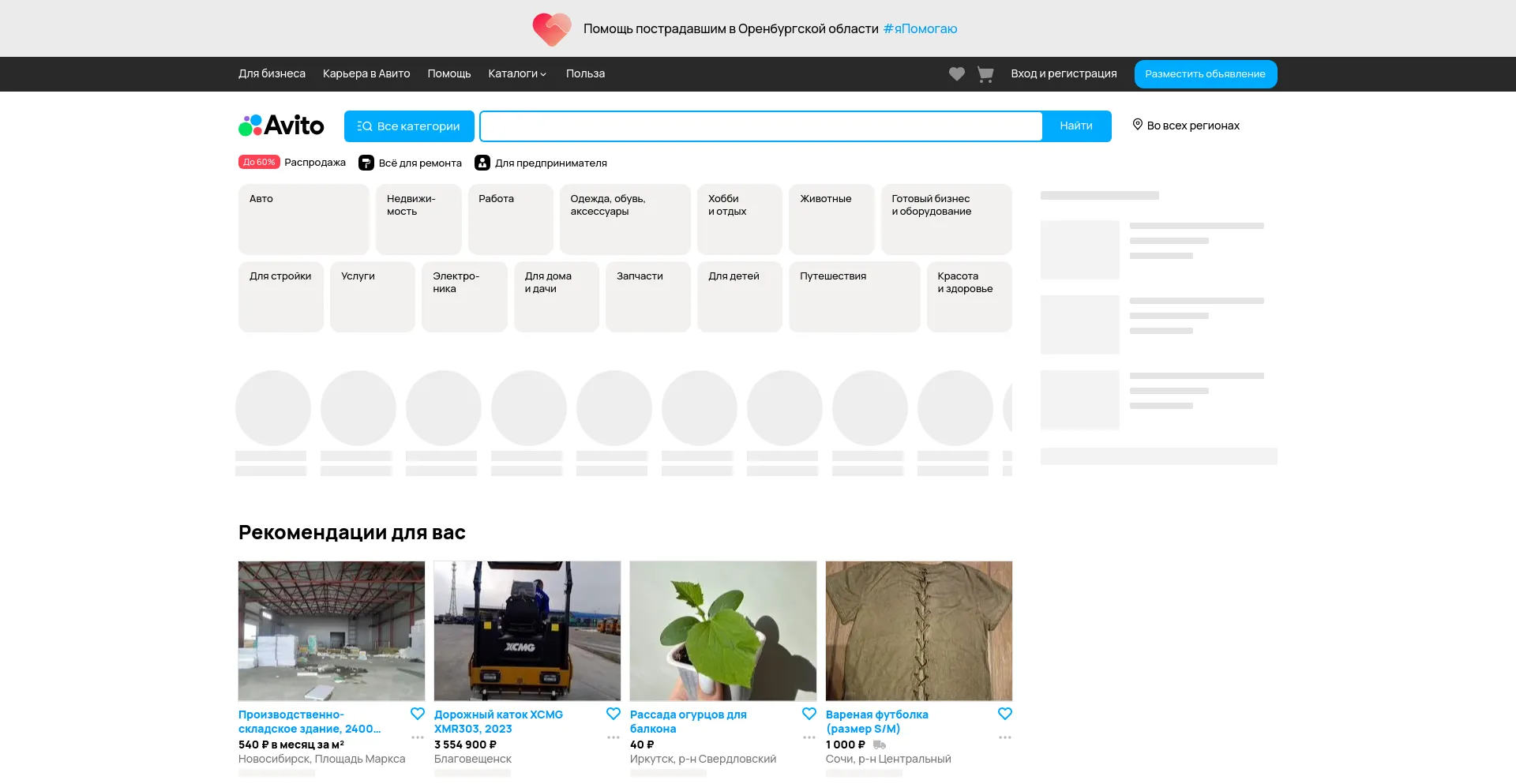Open 'Для предпринимателя' link
The image size is (1516, 784).
click(x=551, y=163)
